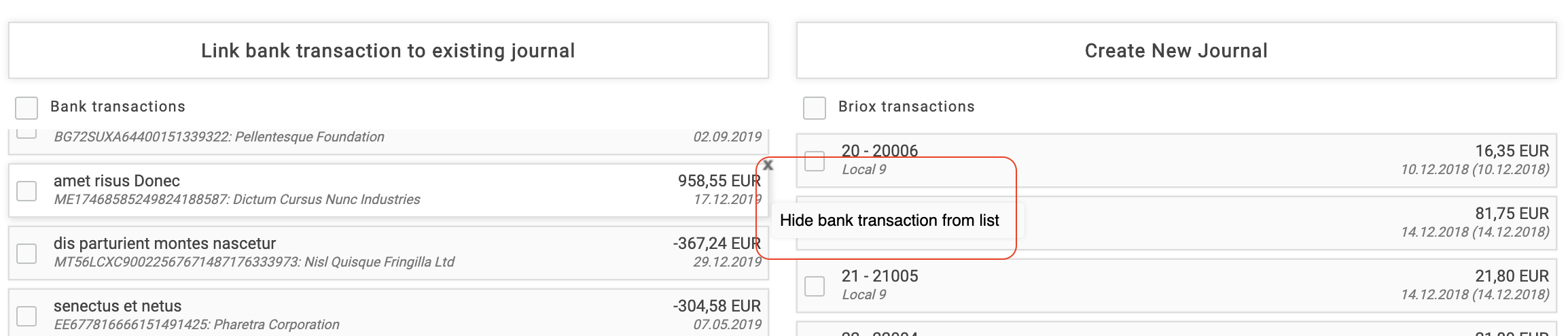Screen dimensions: 1568x336
Task: Open the amet risus Donec transaction title
Action: (x=117, y=181)
